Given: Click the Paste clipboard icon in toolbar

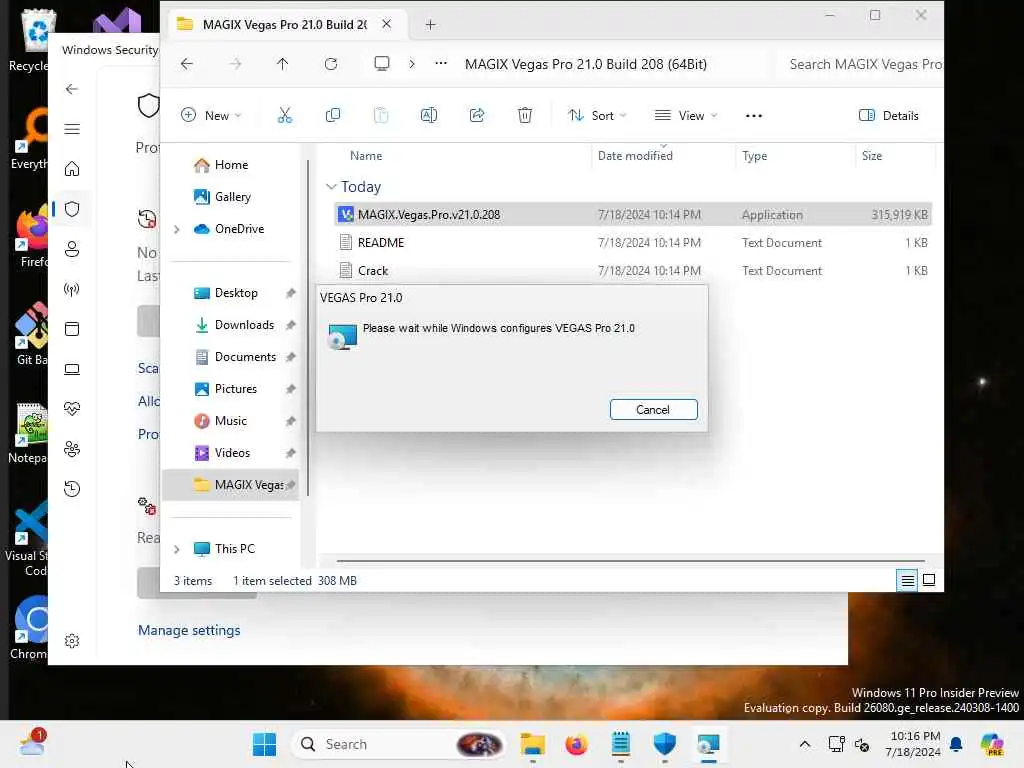Looking at the screenshot, I should tap(381, 116).
